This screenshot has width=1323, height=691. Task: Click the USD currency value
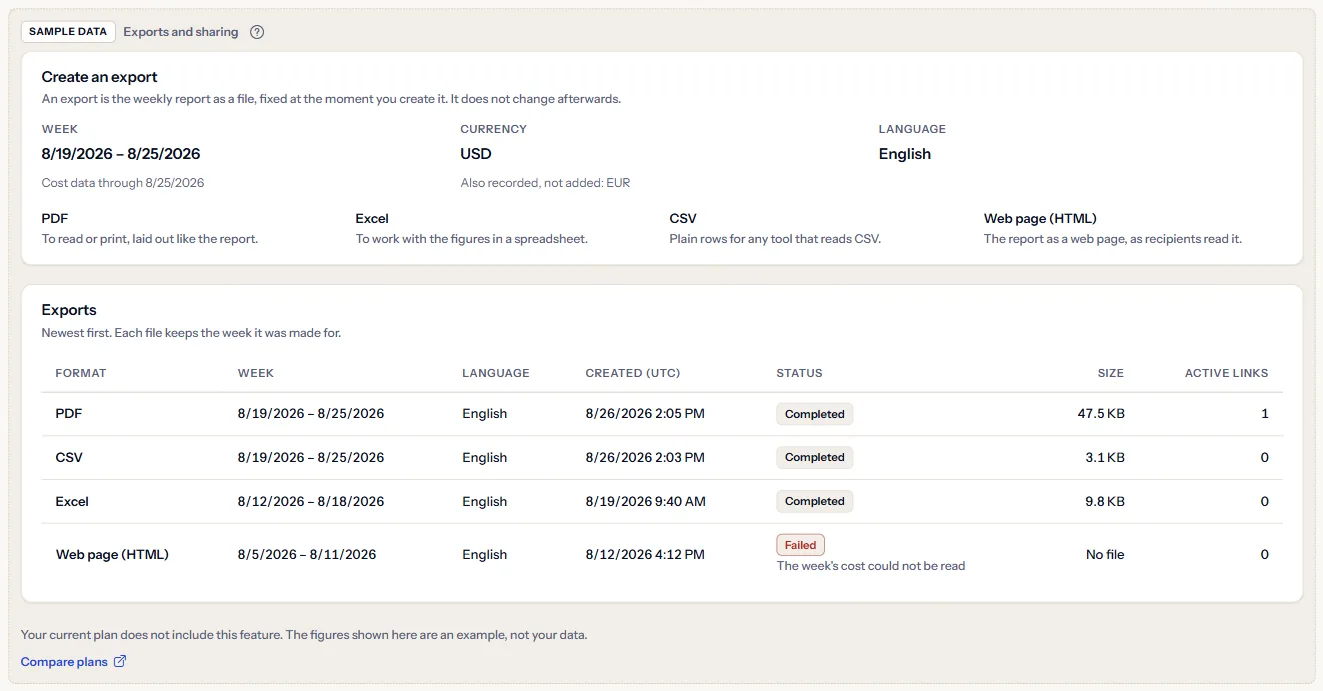476,154
